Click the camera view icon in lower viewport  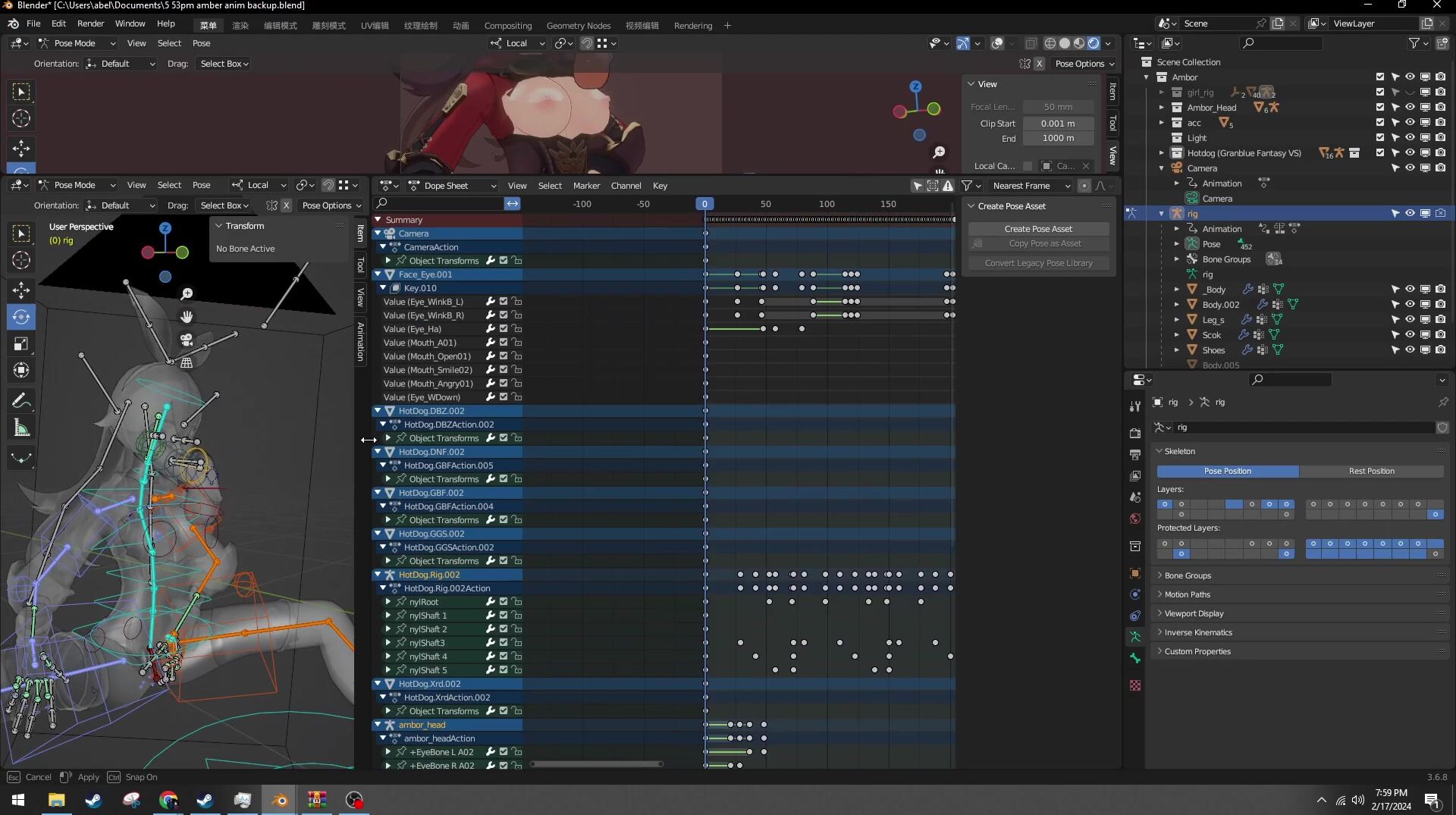point(187,340)
